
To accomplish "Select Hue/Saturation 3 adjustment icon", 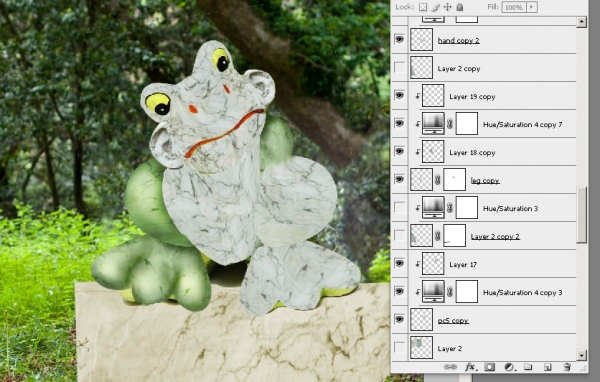I will coord(433,207).
